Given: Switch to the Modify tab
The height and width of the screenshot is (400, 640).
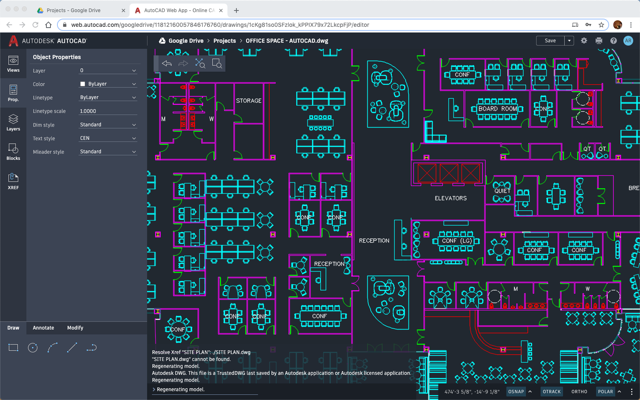Looking at the screenshot, I should click(x=75, y=328).
